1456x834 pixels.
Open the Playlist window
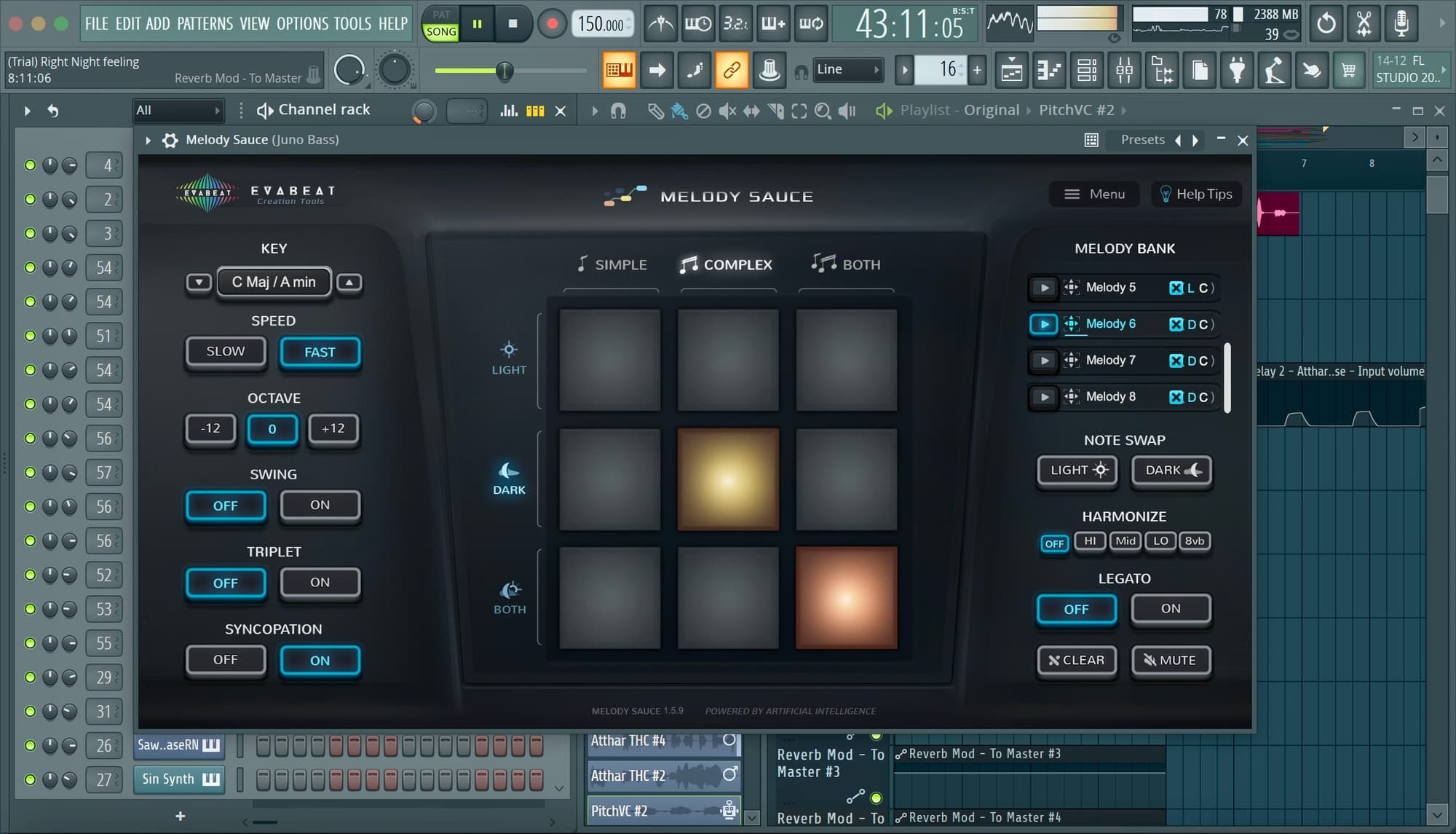click(1012, 70)
